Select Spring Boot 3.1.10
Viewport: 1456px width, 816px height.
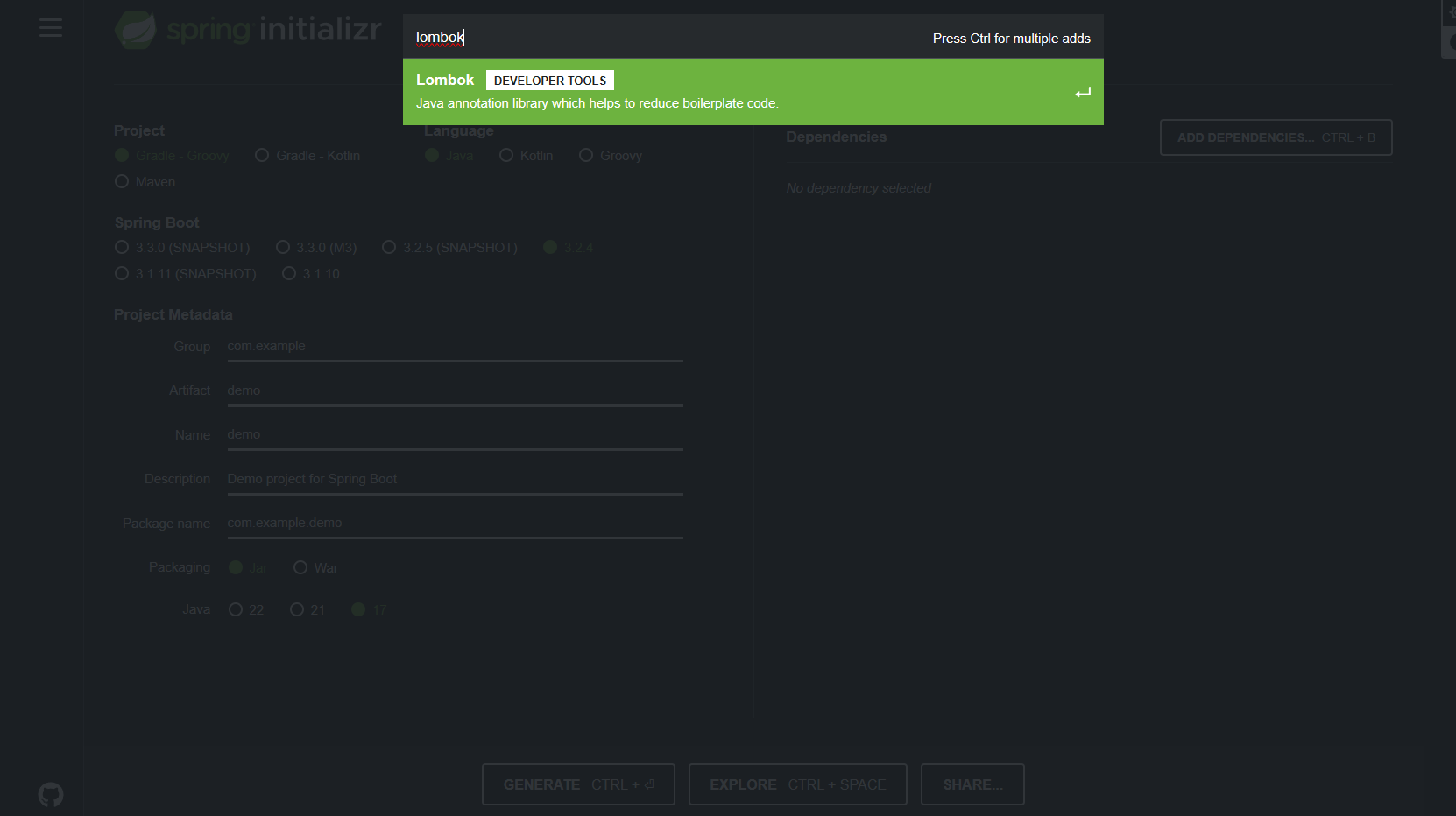pyautogui.click(x=311, y=273)
